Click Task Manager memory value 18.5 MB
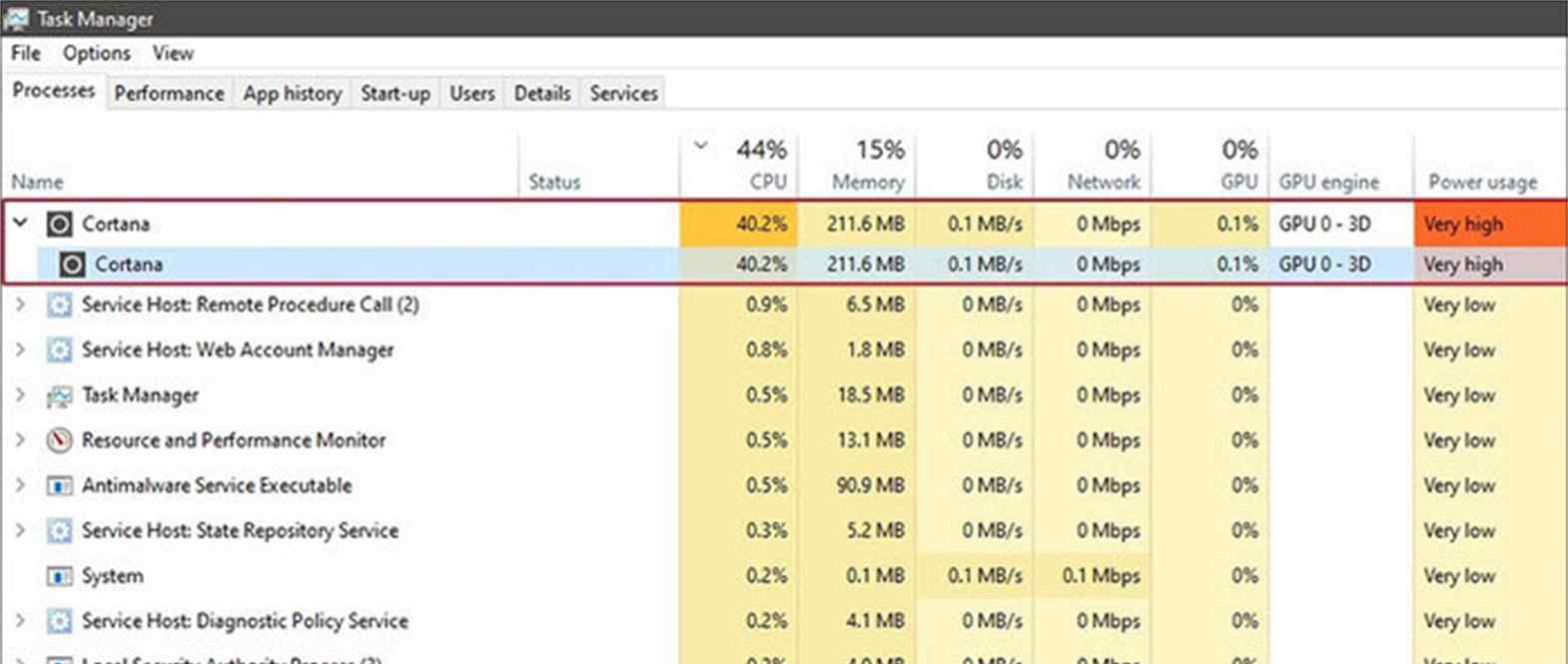 [x=871, y=395]
